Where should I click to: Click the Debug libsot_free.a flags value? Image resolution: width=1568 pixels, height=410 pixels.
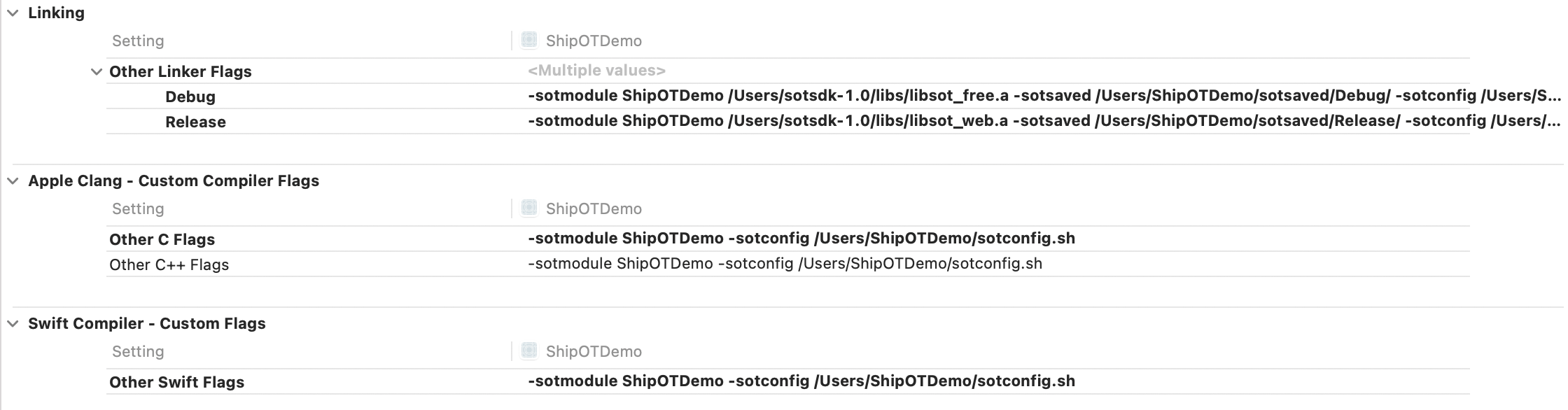pyautogui.click(x=1044, y=96)
